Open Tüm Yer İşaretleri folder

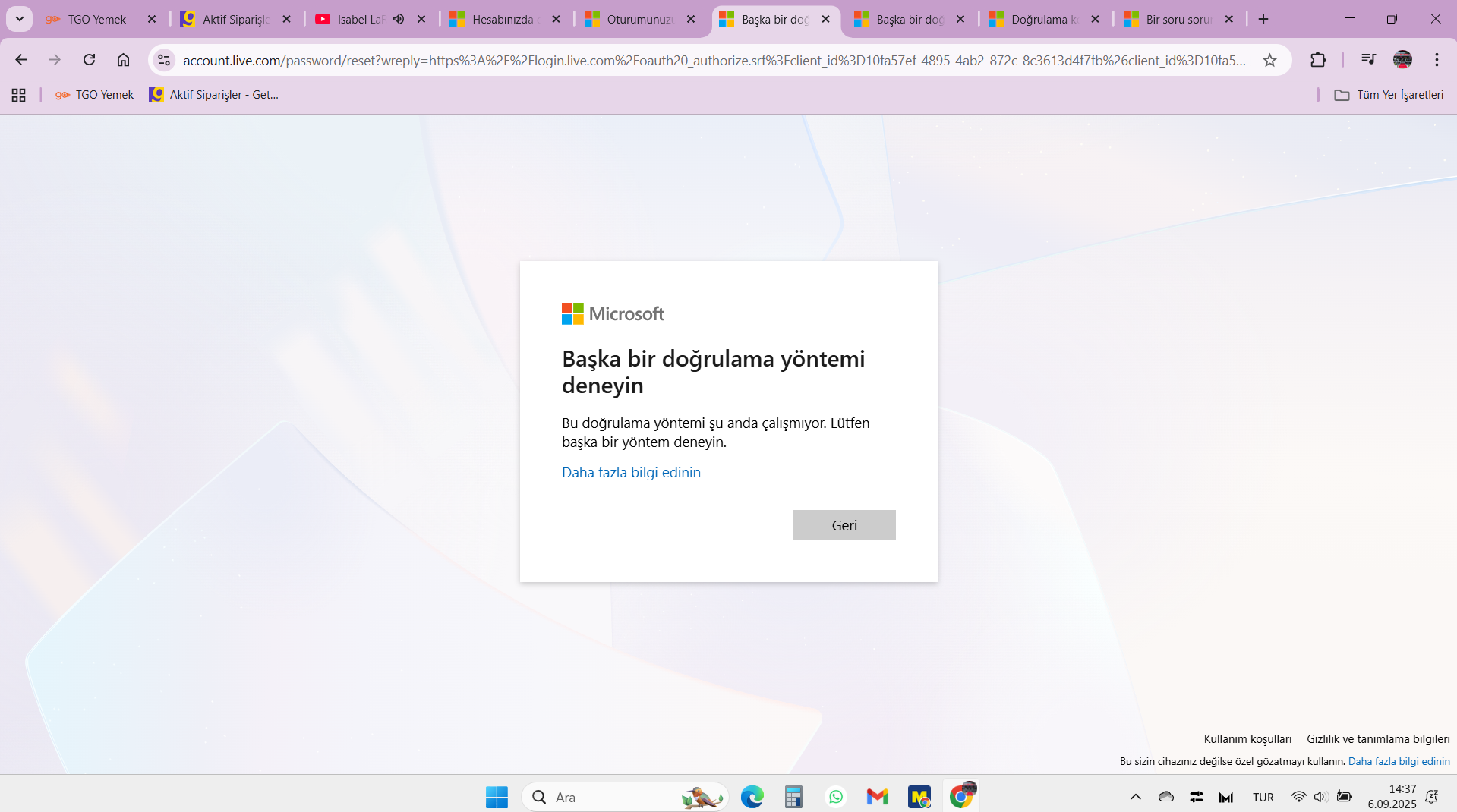(1389, 95)
